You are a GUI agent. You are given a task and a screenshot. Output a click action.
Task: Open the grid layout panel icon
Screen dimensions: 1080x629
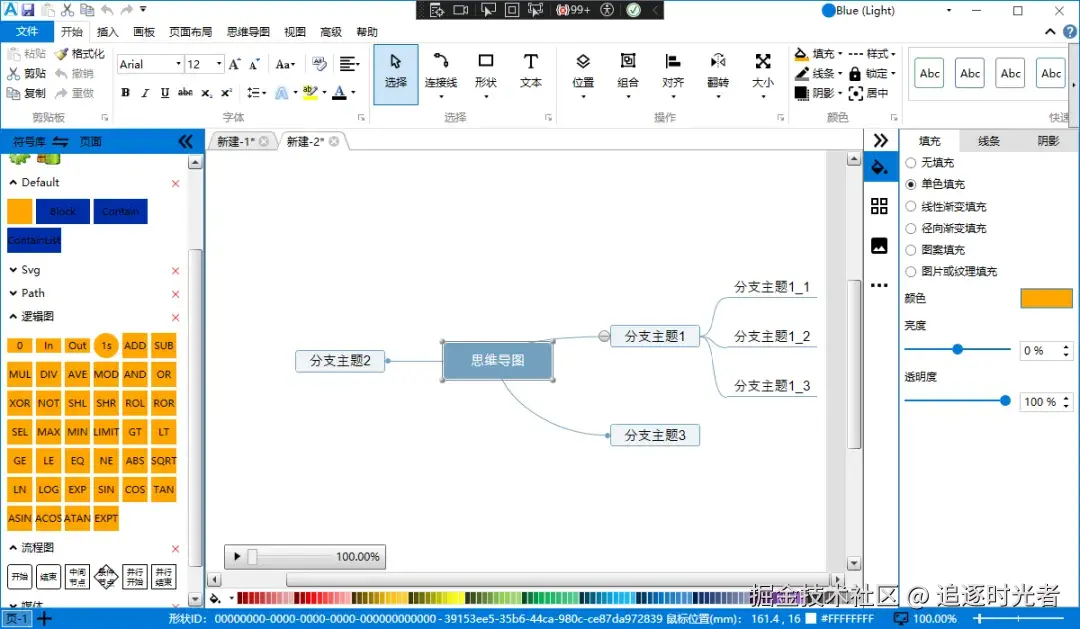click(x=880, y=206)
